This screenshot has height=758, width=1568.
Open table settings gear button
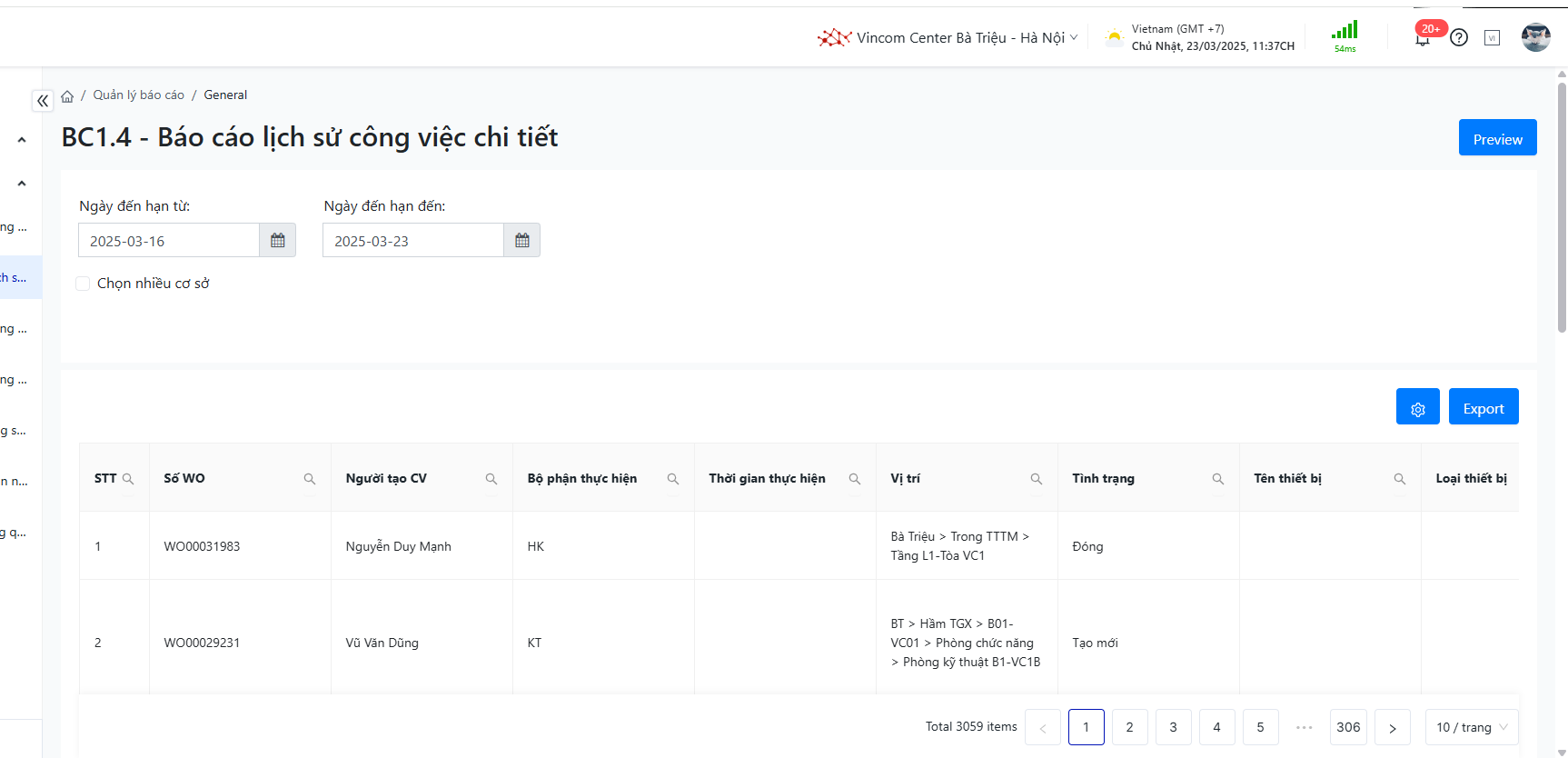pos(1417,408)
